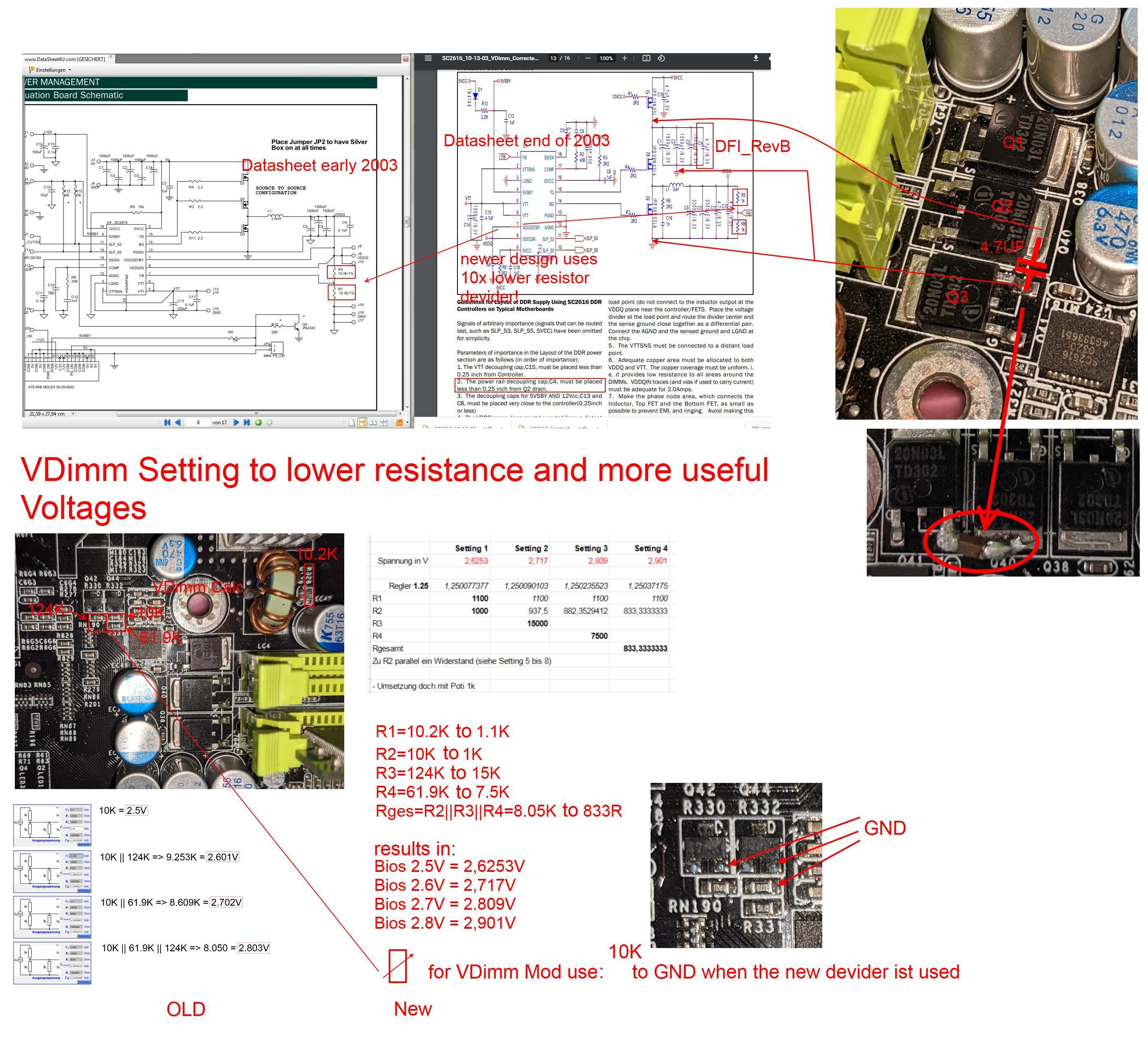
Task: Open Einstellungen dropdown menu
Action: point(50,70)
